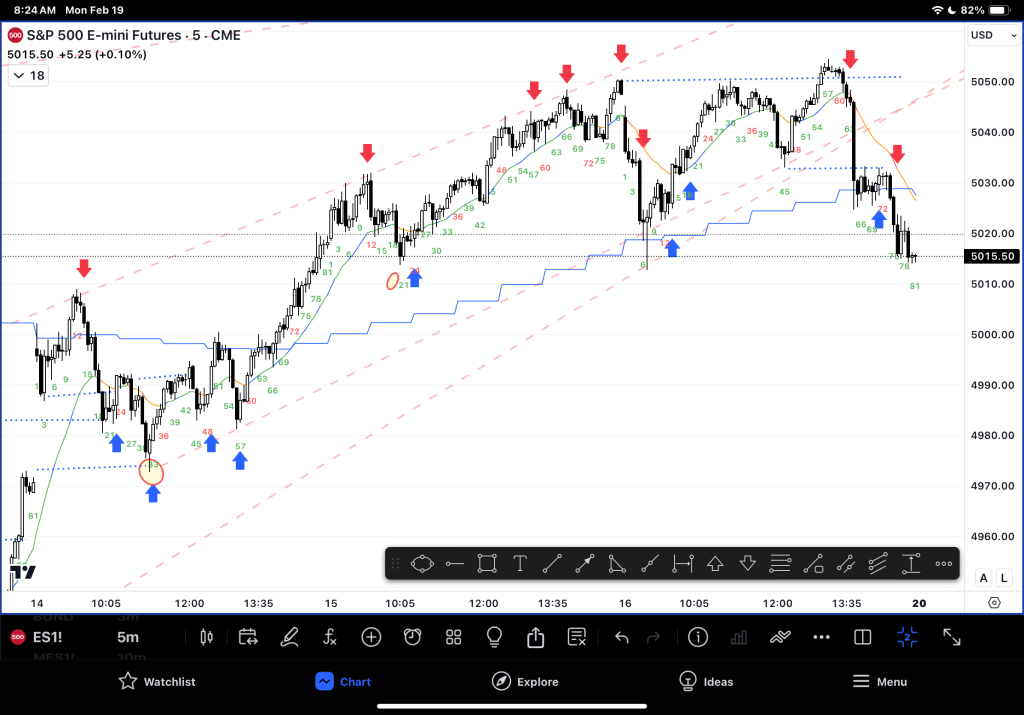1024x715 pixels.
Task: Click the current price label 5015.50 on axis
Action: [x=991, y=257]
